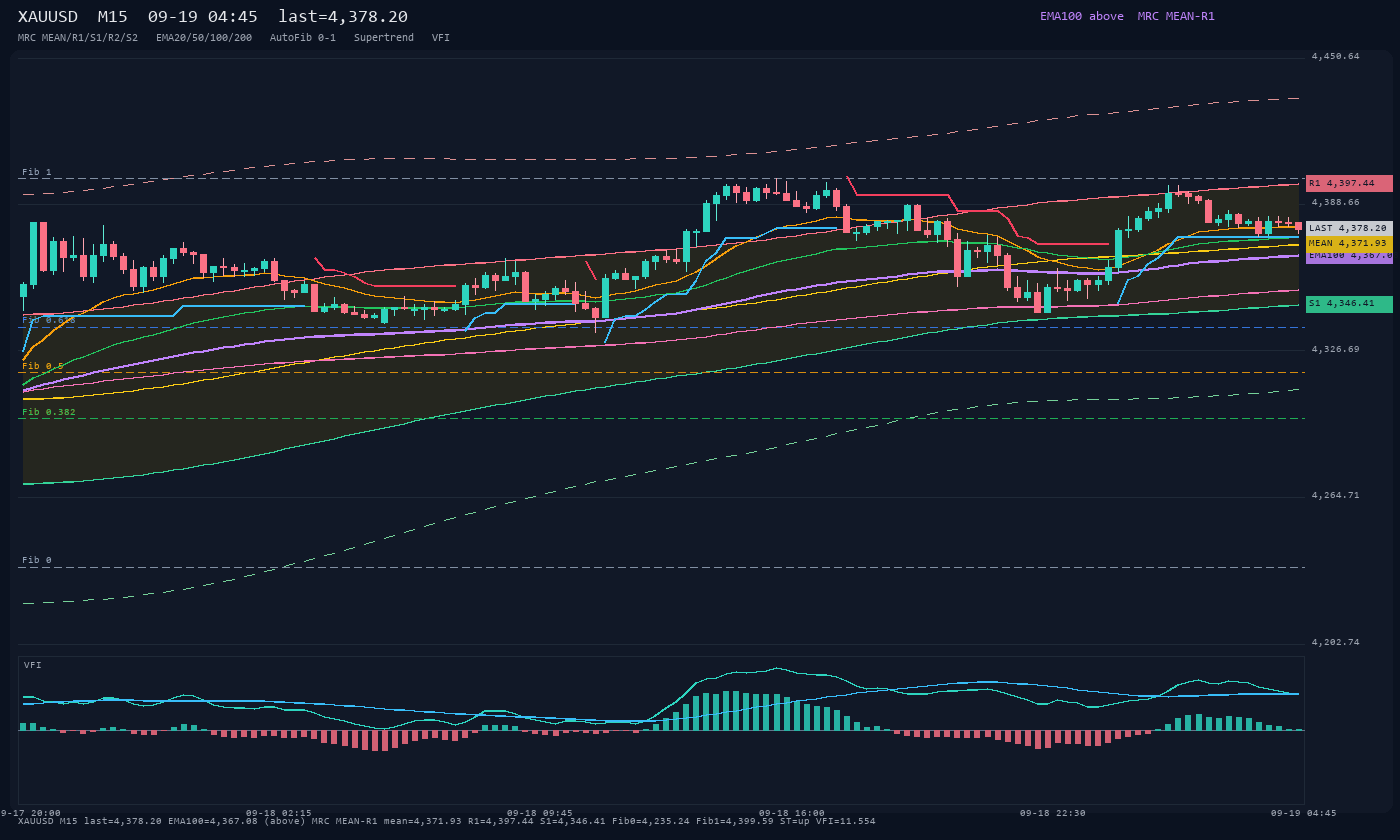Image resolution: width=1400 pixels, height=840 pixels.
Task: Click VFI=11.554 in the bottom status line
Action: click(846, 821)
